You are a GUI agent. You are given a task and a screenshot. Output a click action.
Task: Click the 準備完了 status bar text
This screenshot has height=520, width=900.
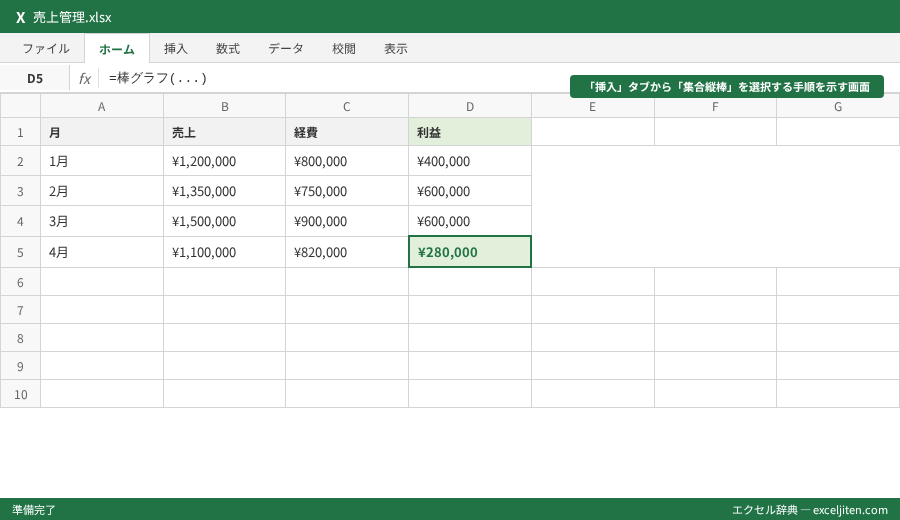(34, 510)
